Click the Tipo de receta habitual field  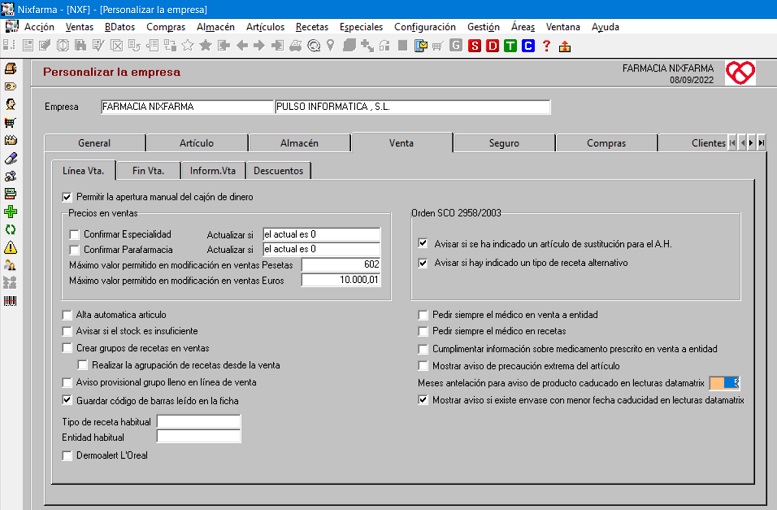[x=199, y=422]
